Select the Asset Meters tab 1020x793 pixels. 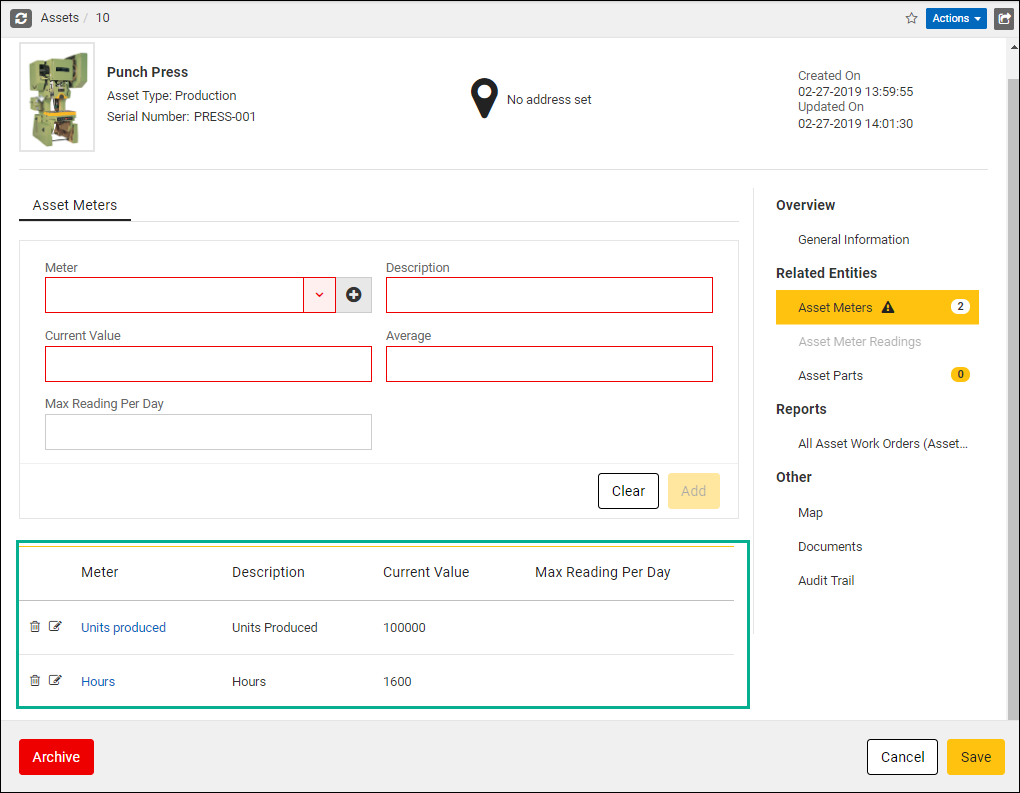point(74,205)
